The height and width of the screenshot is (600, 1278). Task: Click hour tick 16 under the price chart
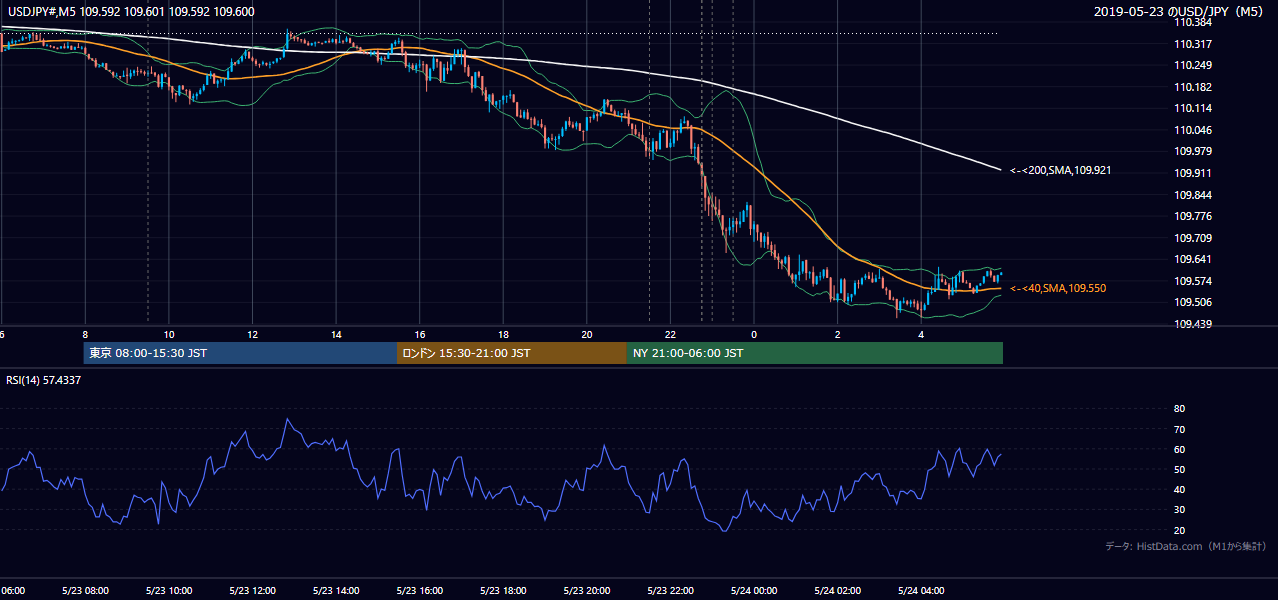click(420, 334)
